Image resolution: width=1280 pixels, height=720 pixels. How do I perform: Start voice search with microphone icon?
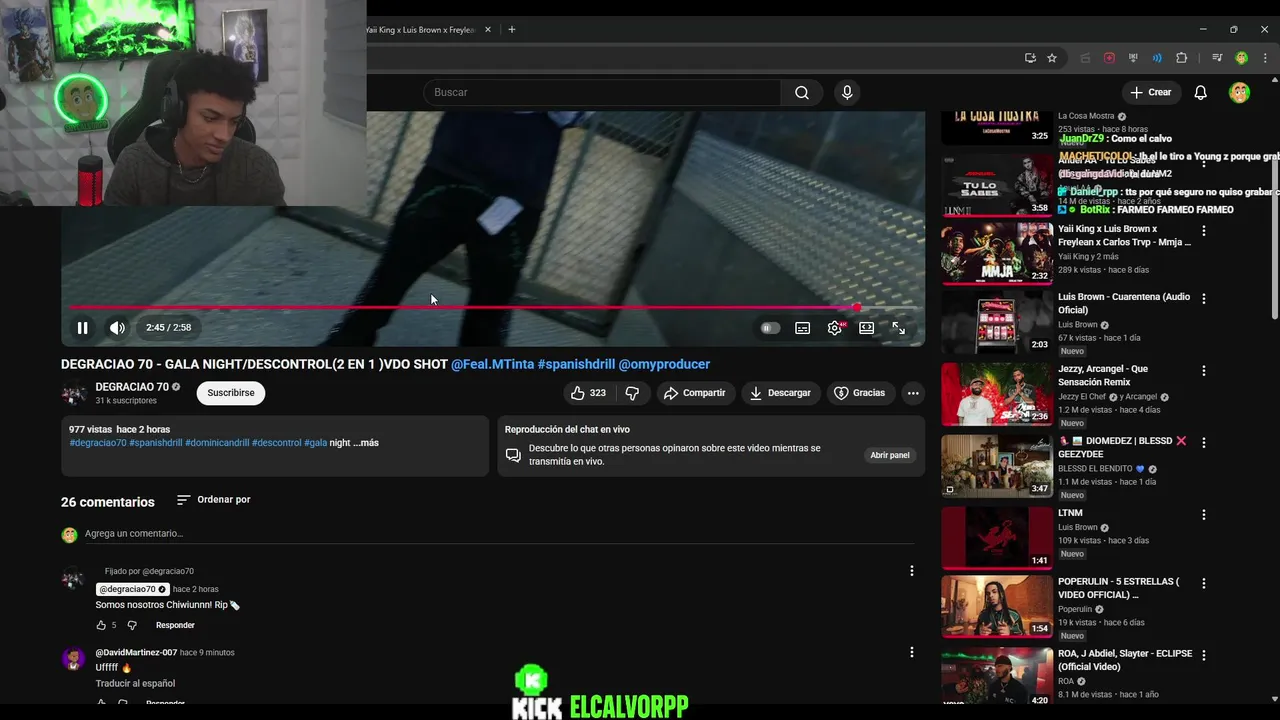pyautogui.click(x=847, y=92)
